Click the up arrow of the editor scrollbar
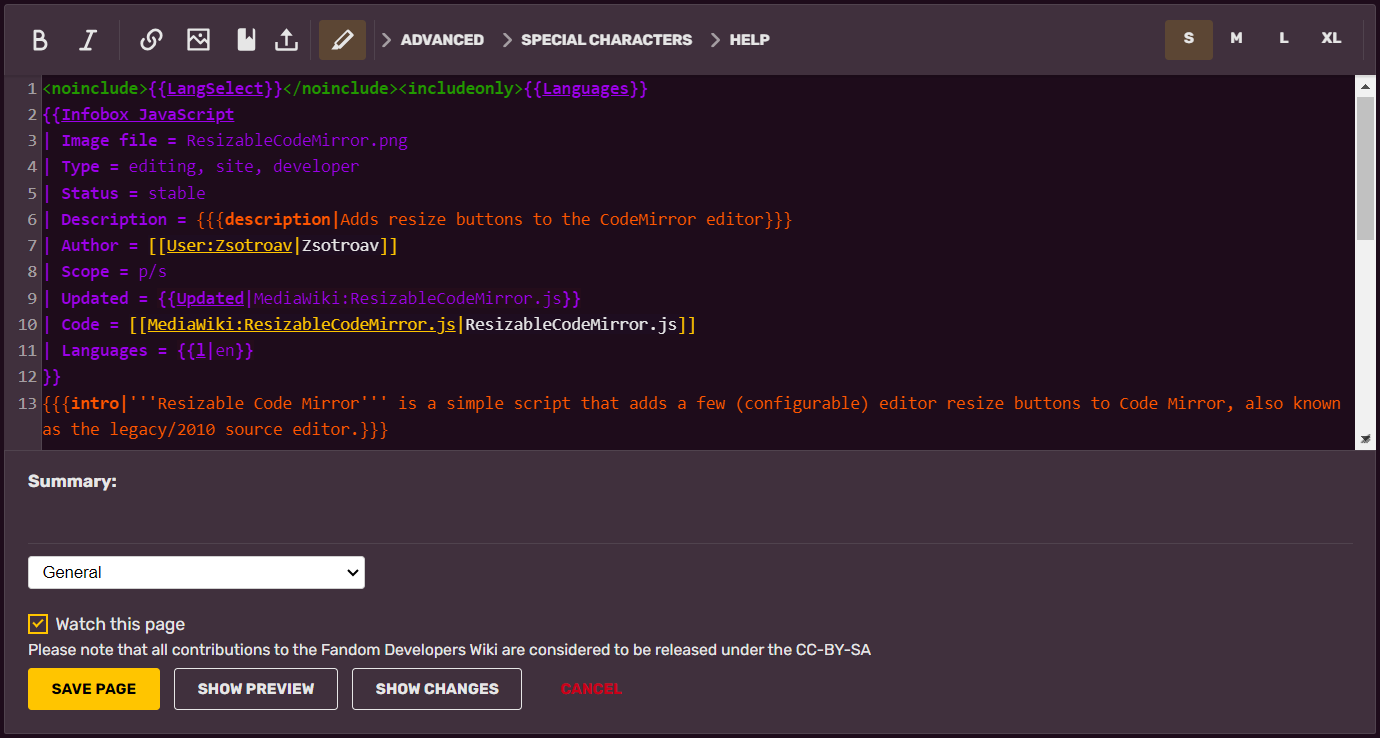Image resolution: width=1380 pixels, height=738 pixels. [1365, 87]
